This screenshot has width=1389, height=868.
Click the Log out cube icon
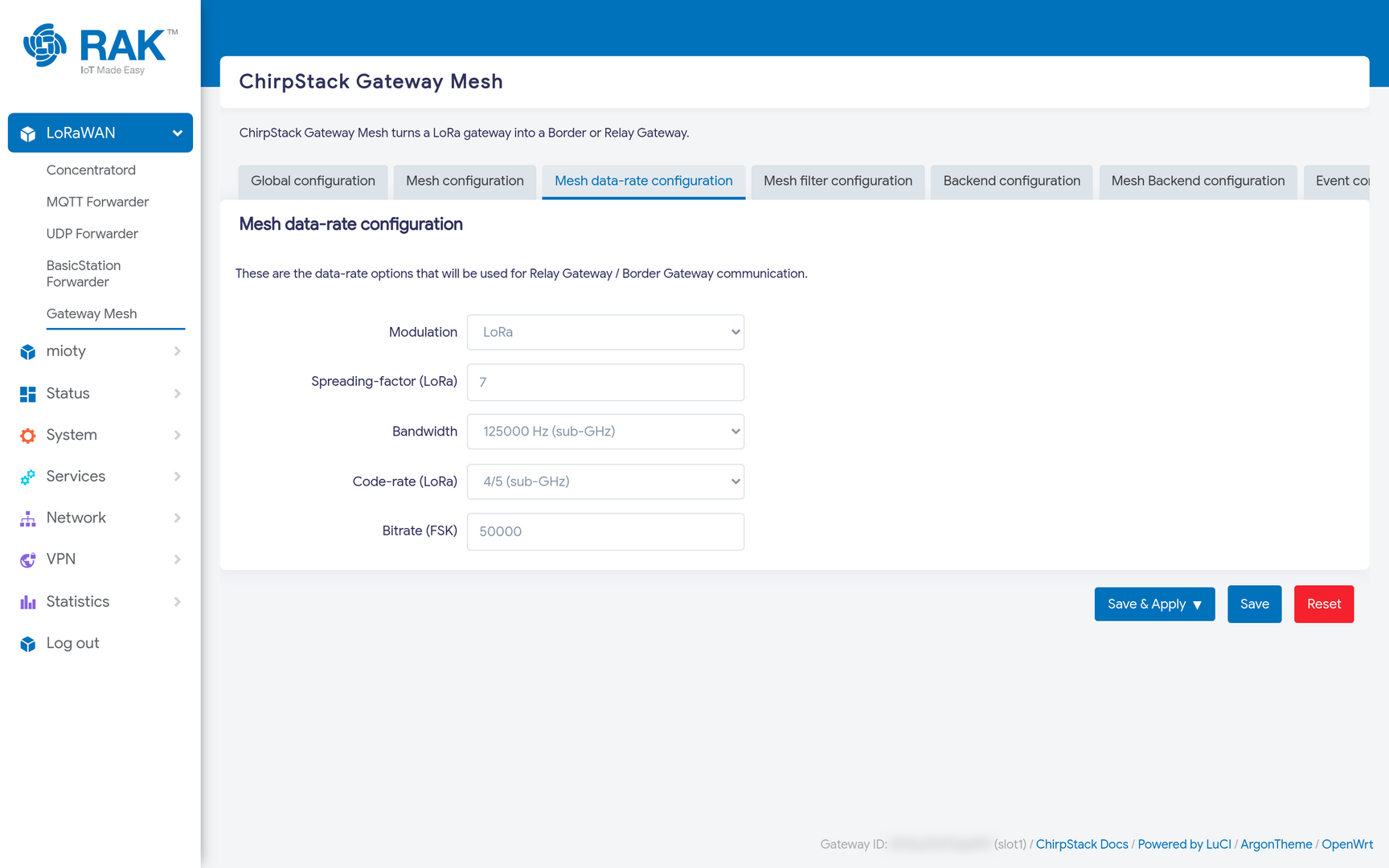click(28, 644)
